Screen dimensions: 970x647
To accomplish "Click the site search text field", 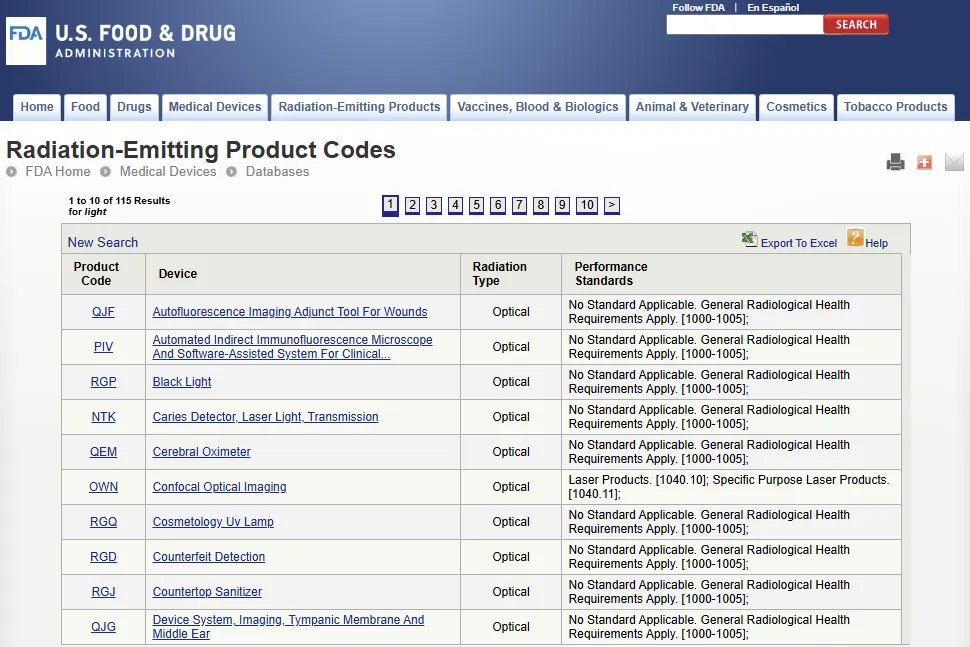I will [744, 25].
